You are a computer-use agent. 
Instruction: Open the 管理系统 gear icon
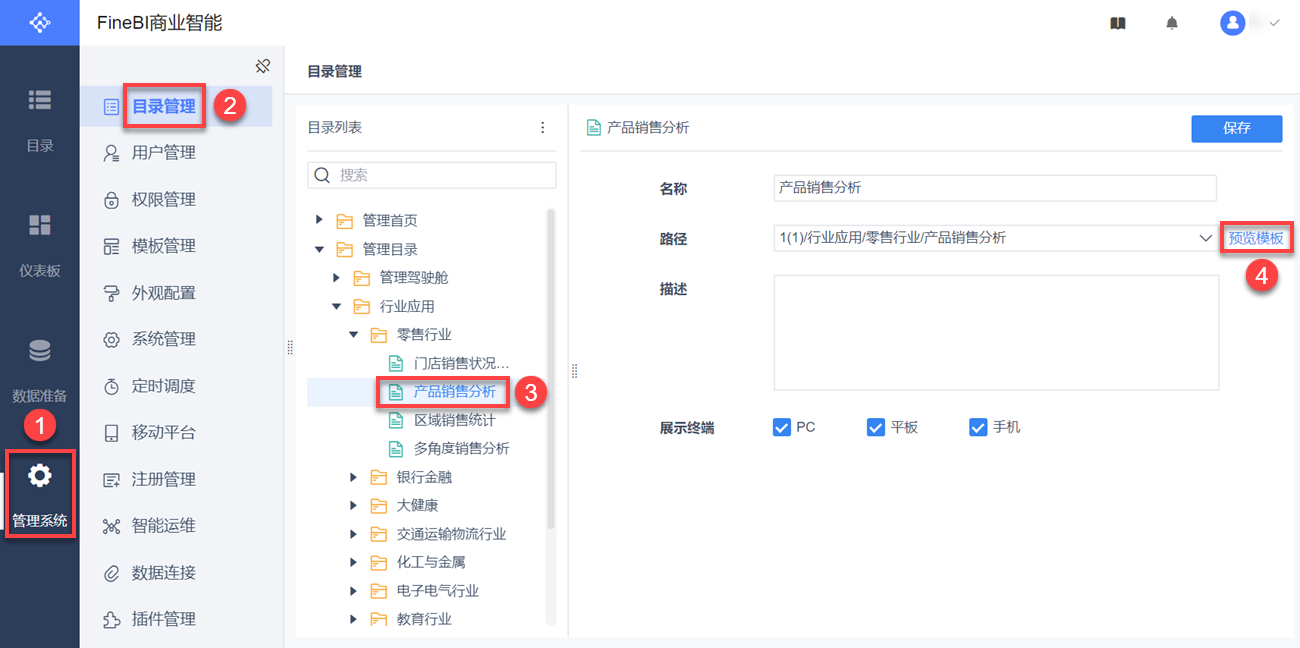(x=39, y=476)
